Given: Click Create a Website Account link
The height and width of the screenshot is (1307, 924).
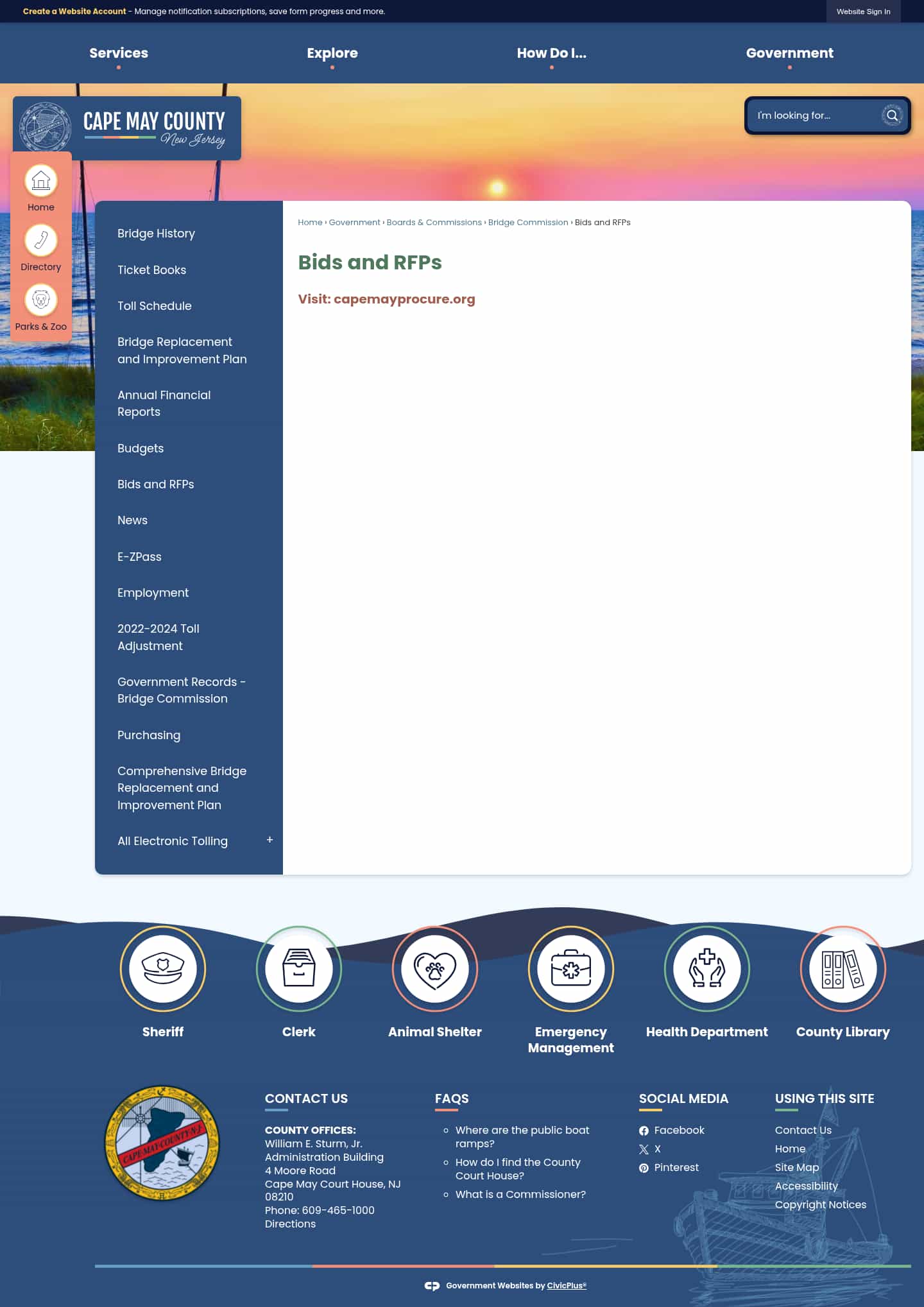Looking at the screenshot, I should 74,12.
